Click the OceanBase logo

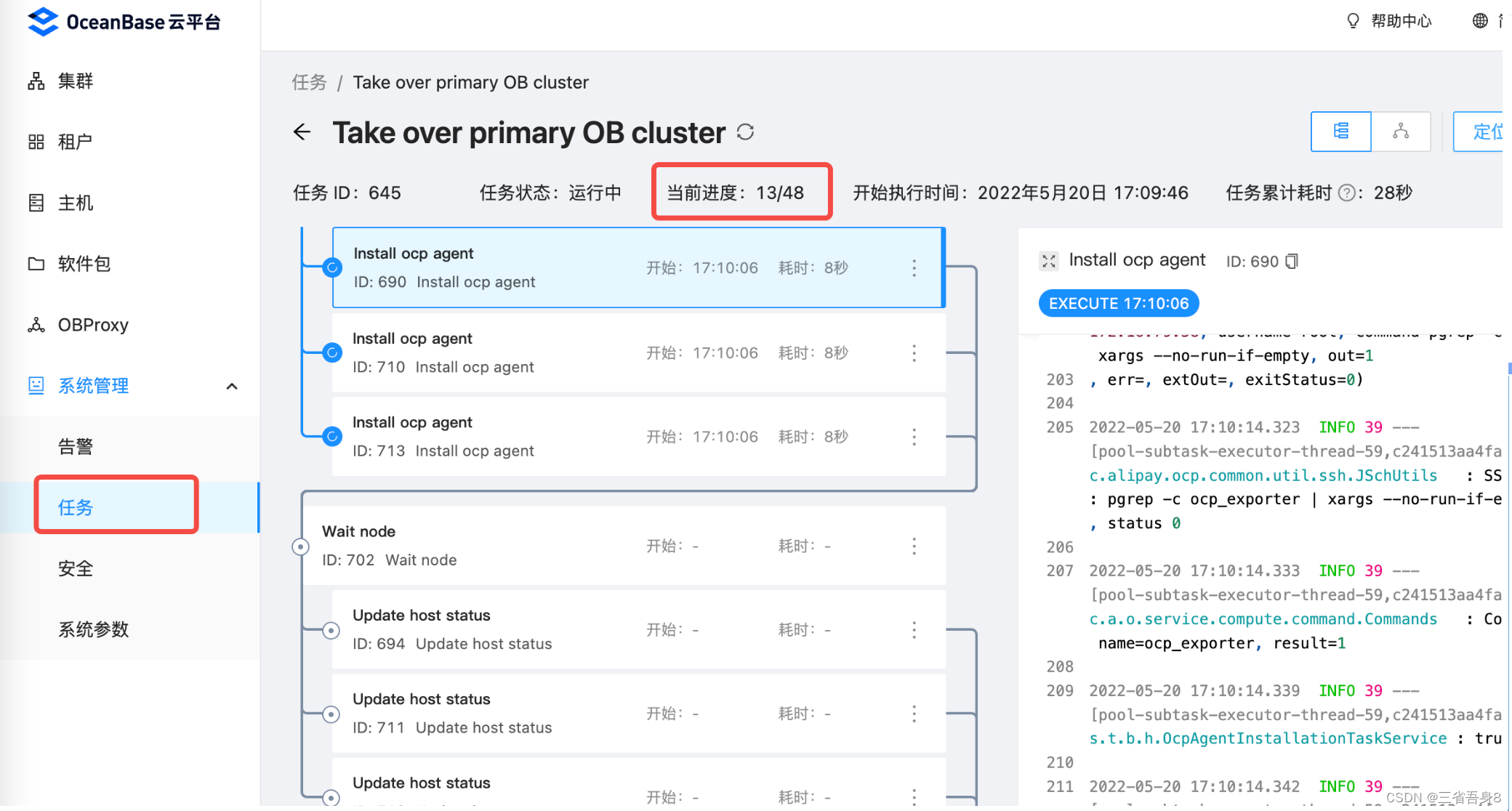(44, 22)
